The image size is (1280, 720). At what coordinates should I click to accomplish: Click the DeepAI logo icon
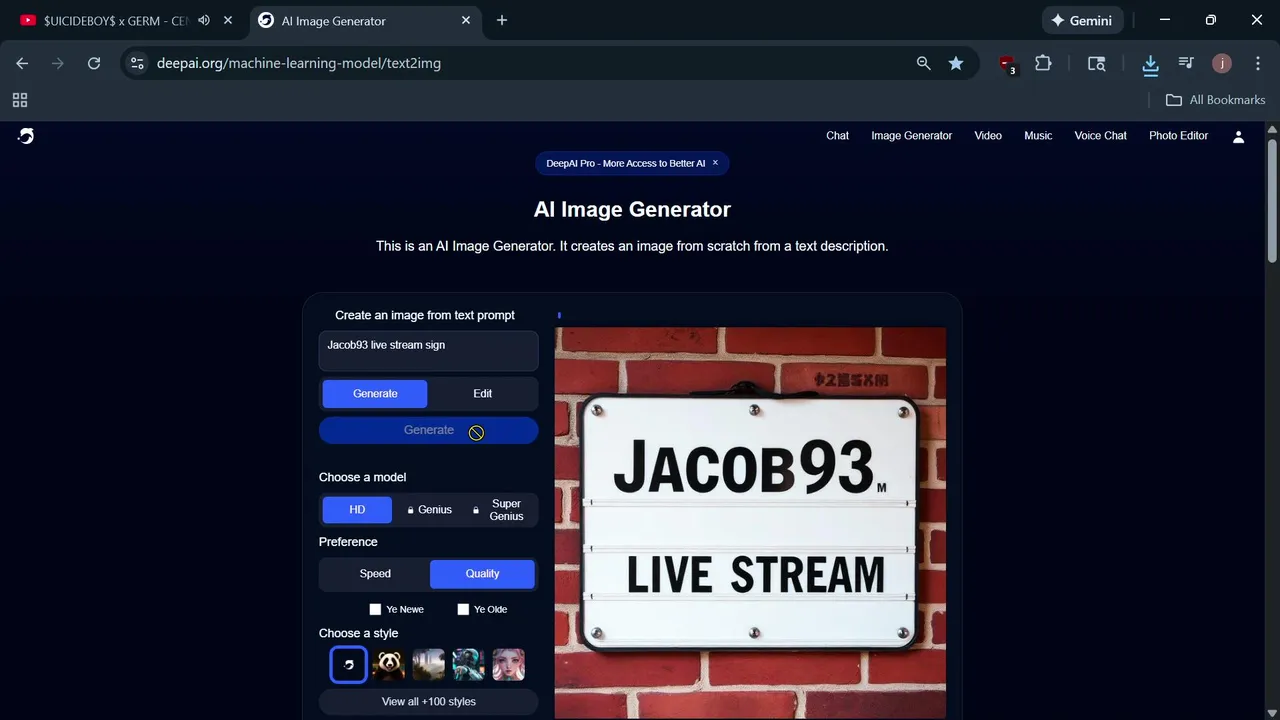pos(26,136)
